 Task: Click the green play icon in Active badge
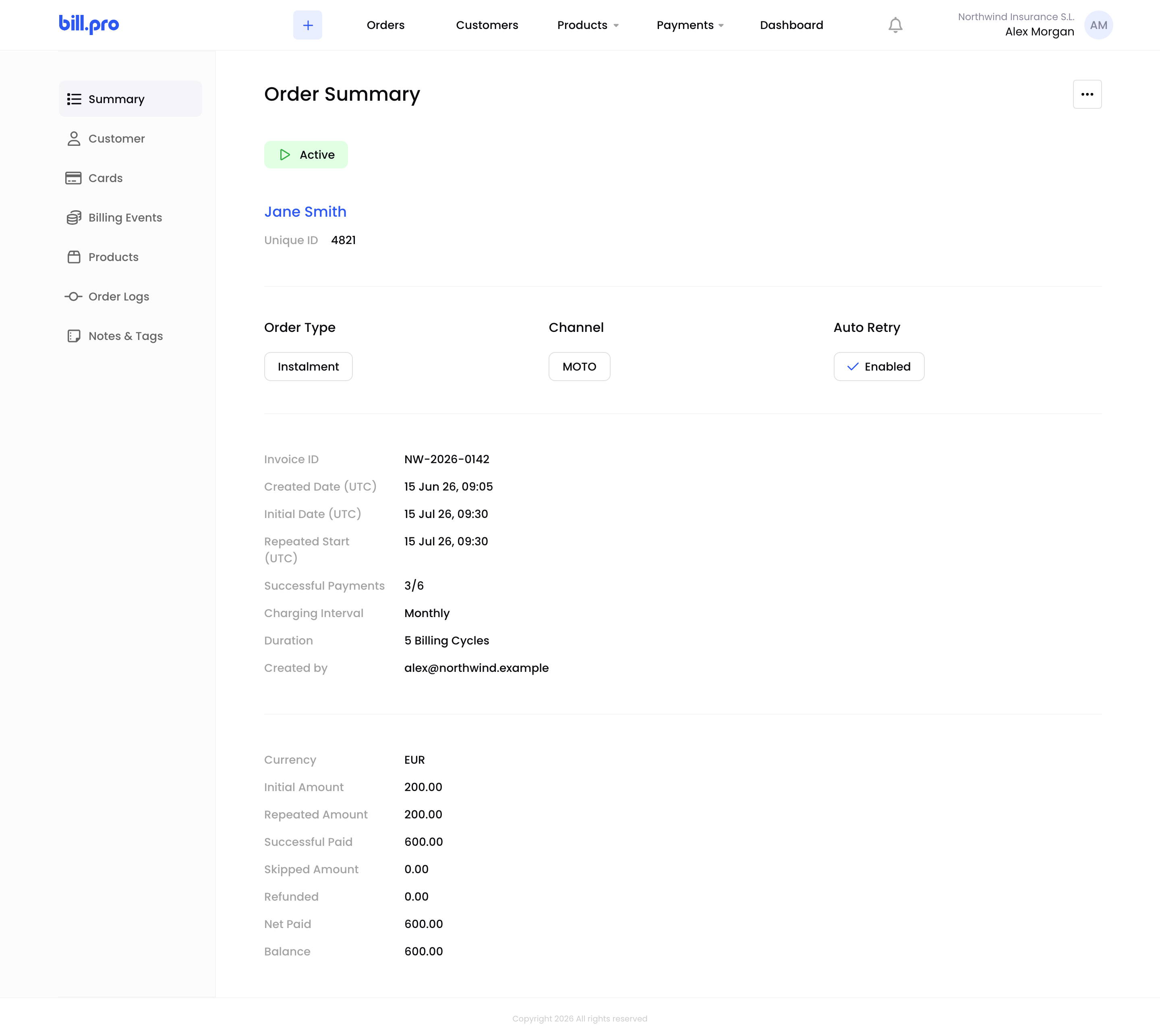point(285,155)
